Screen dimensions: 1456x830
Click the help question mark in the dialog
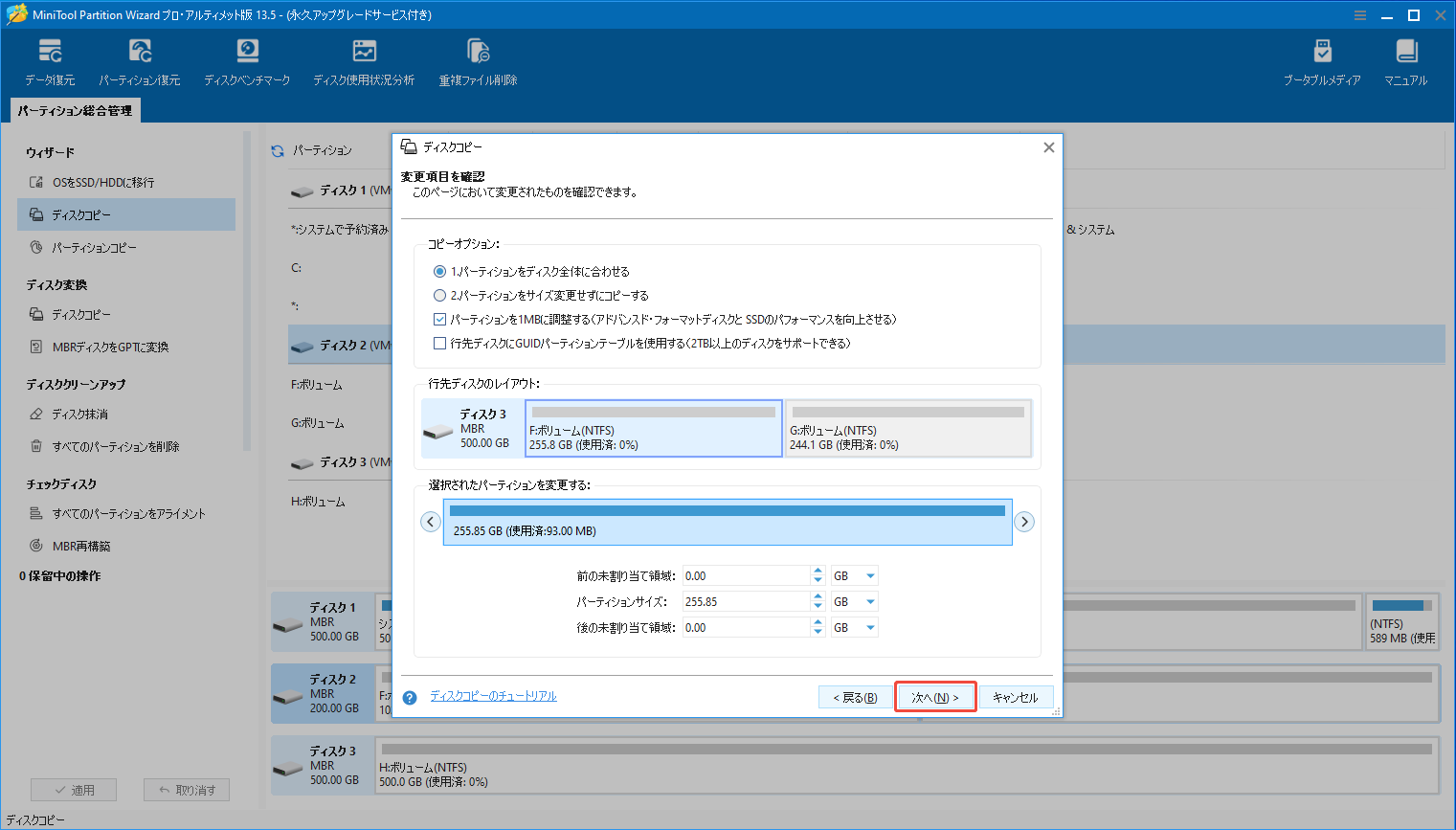tap(409, 697)
